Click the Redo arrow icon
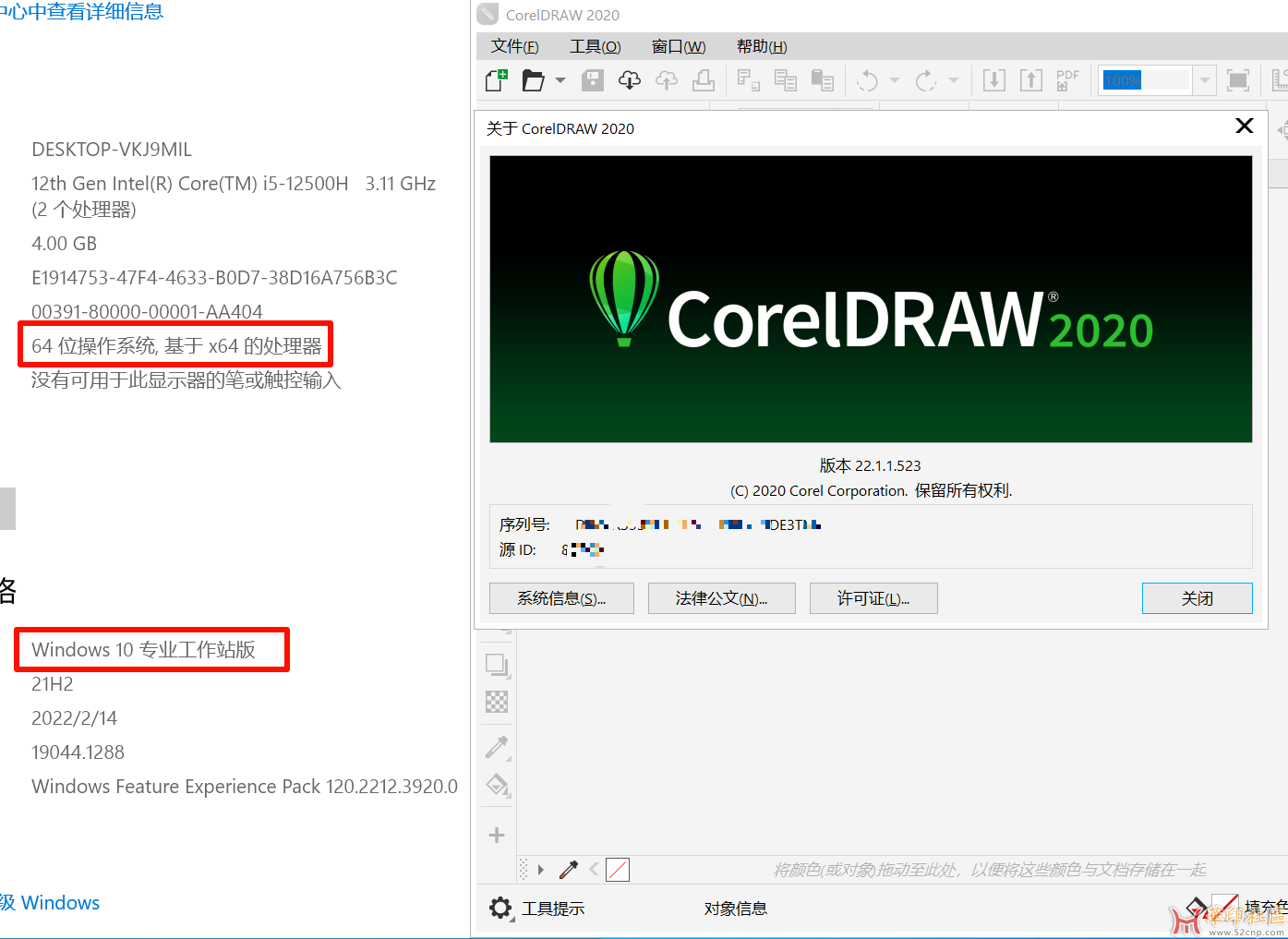This screenshot has height=939, width=1288. 926,80
